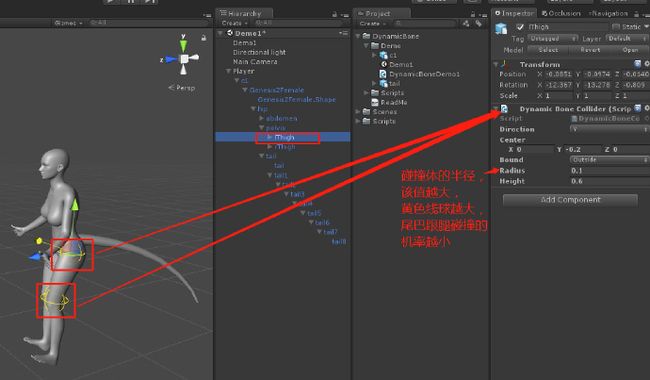Click the Model Open button
Image resolution: width=650 pixels, height=380 pixels.
tap(630, 50)
